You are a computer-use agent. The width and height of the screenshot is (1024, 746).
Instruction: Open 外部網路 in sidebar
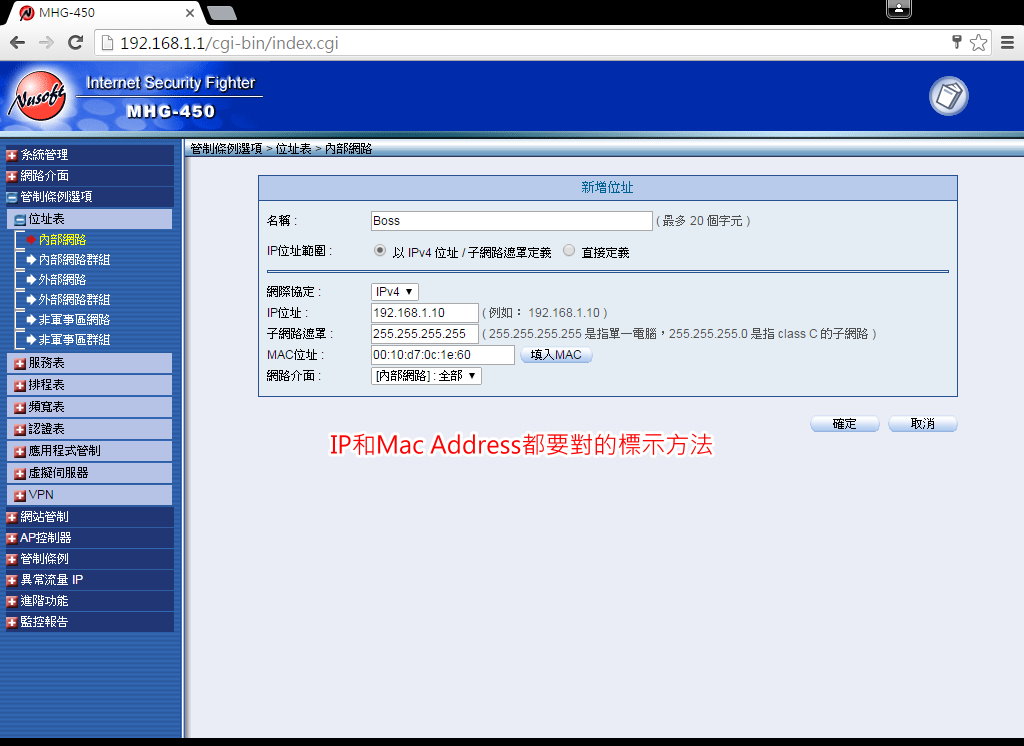tap(62, 280)
